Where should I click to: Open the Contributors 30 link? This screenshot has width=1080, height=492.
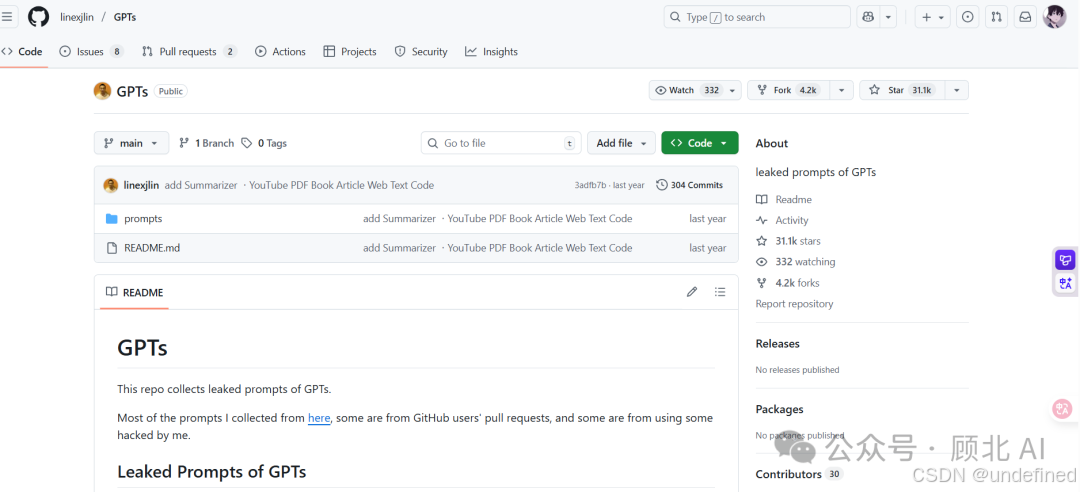(x=799, y=474)
